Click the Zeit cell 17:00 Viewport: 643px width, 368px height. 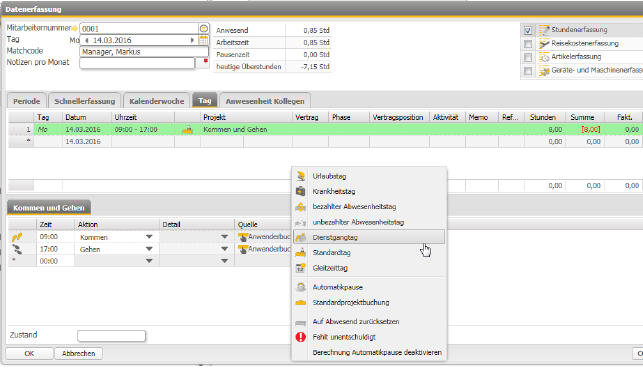pos(55,249)
